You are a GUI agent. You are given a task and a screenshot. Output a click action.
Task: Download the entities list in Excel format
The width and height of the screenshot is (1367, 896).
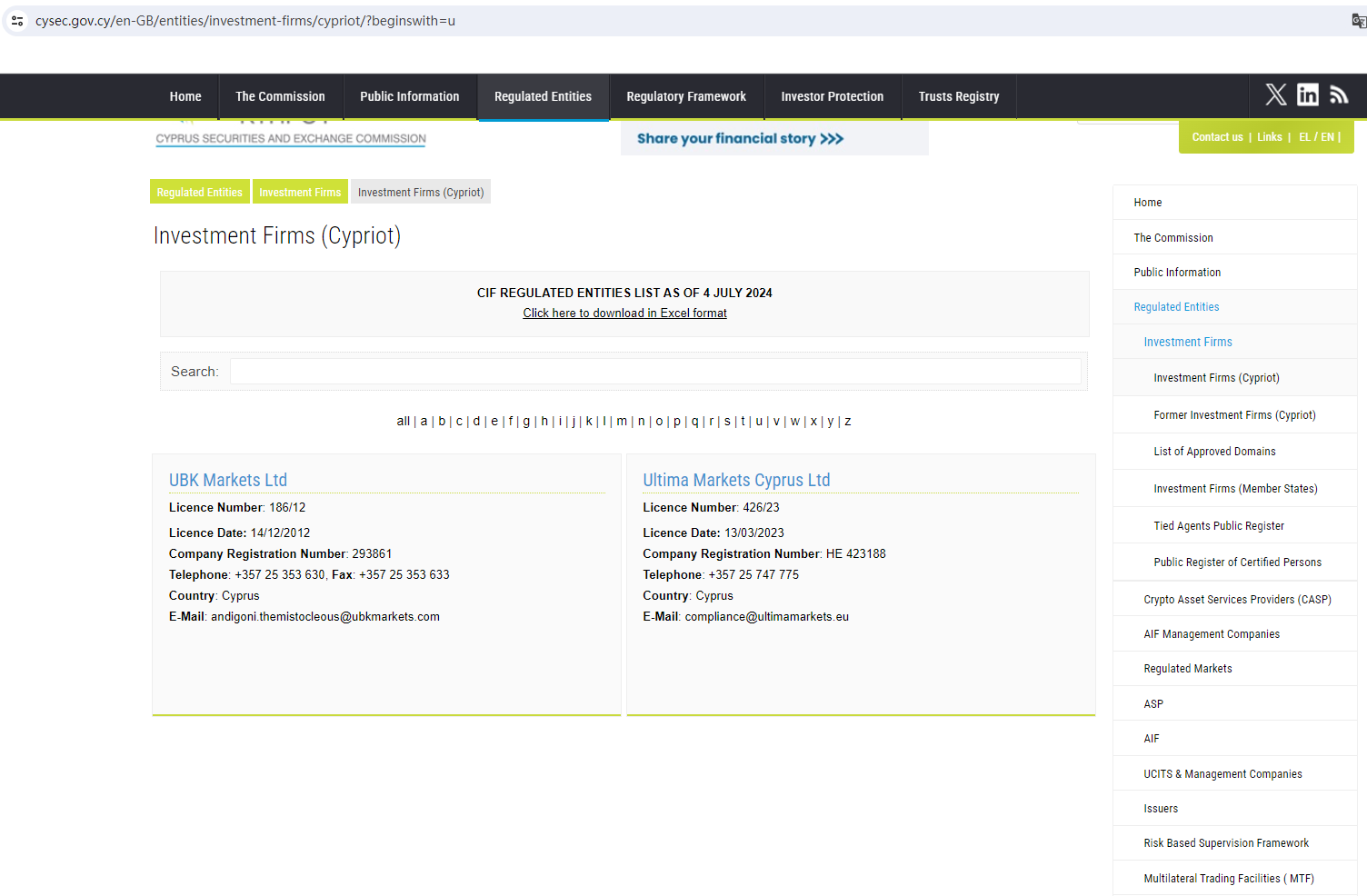coord(625,313)
